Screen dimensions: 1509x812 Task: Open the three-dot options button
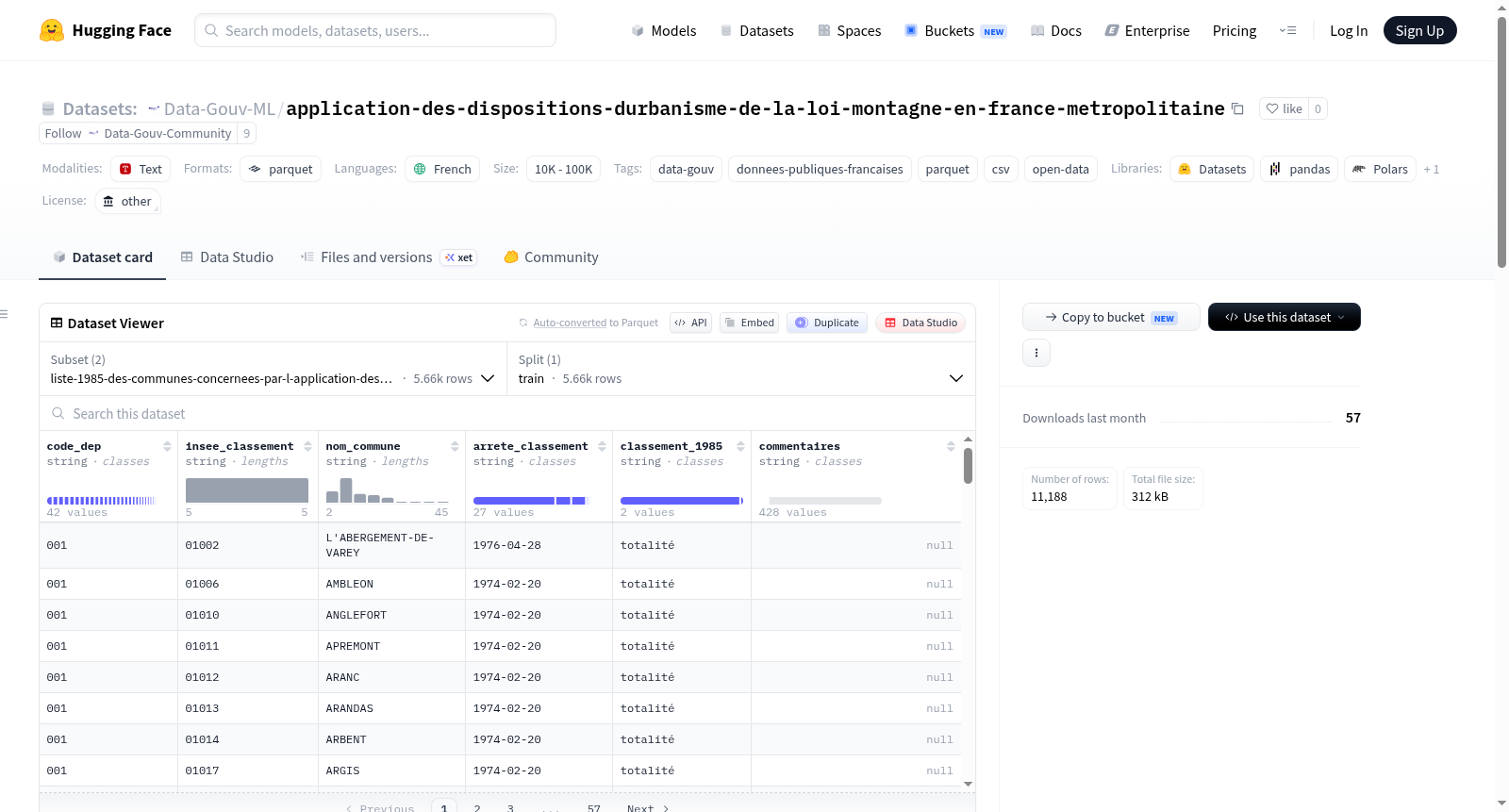1036,353
